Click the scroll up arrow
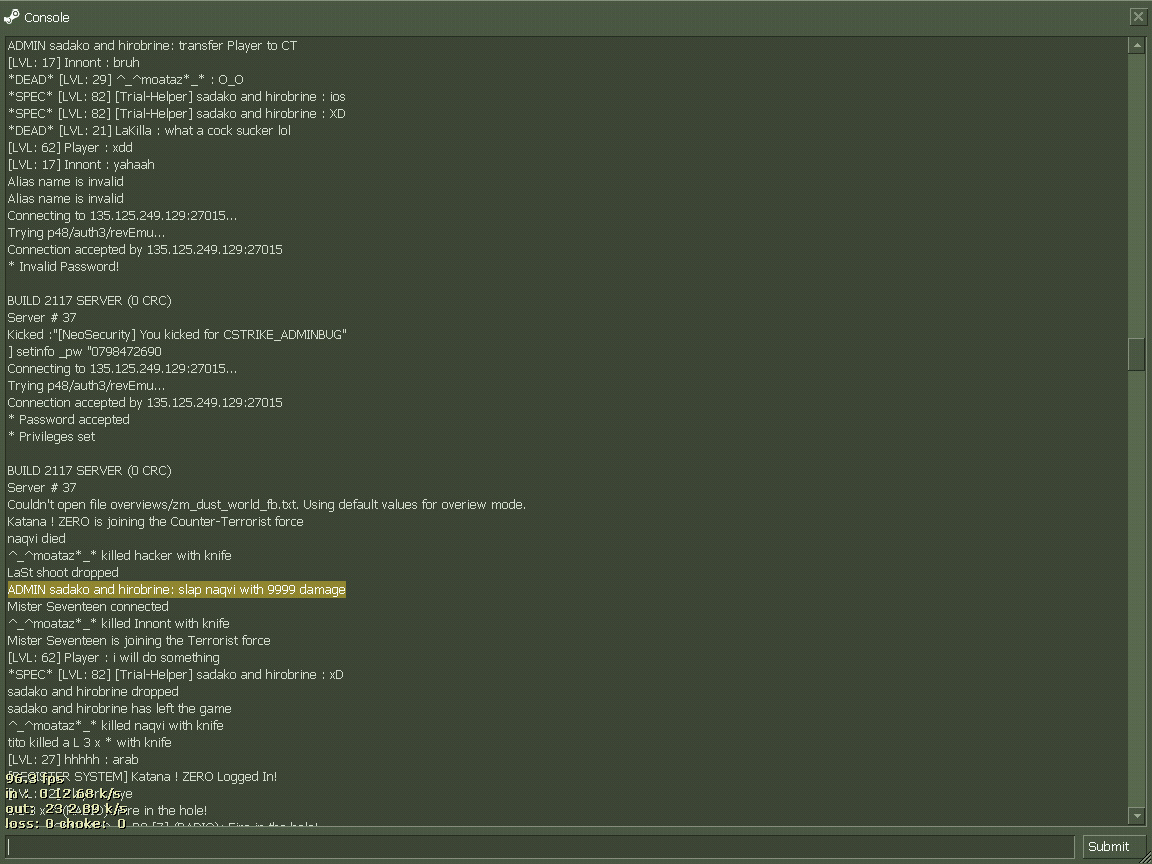 tap(1136, 45)
